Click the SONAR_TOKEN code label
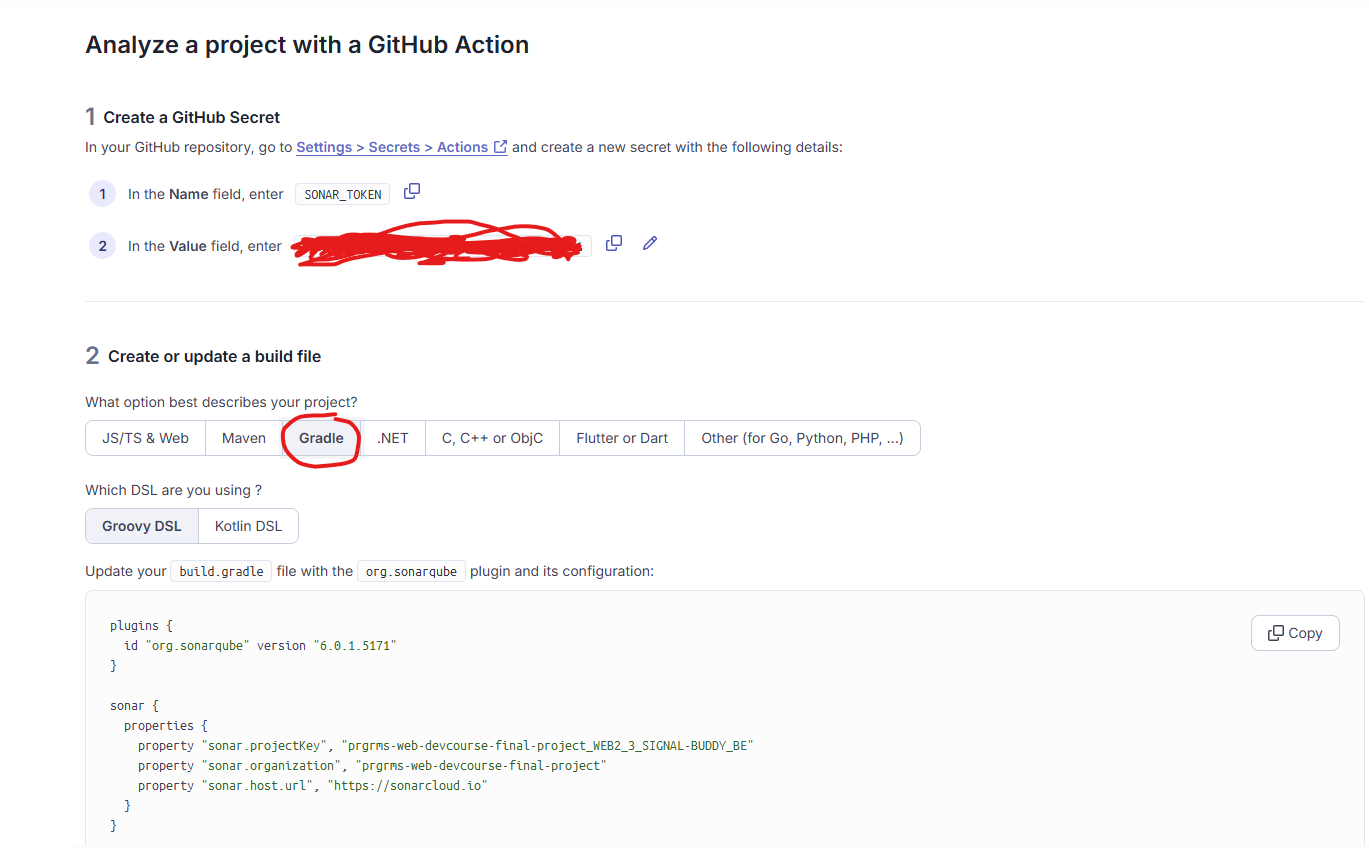1369x848 pixels. [342, 195]
